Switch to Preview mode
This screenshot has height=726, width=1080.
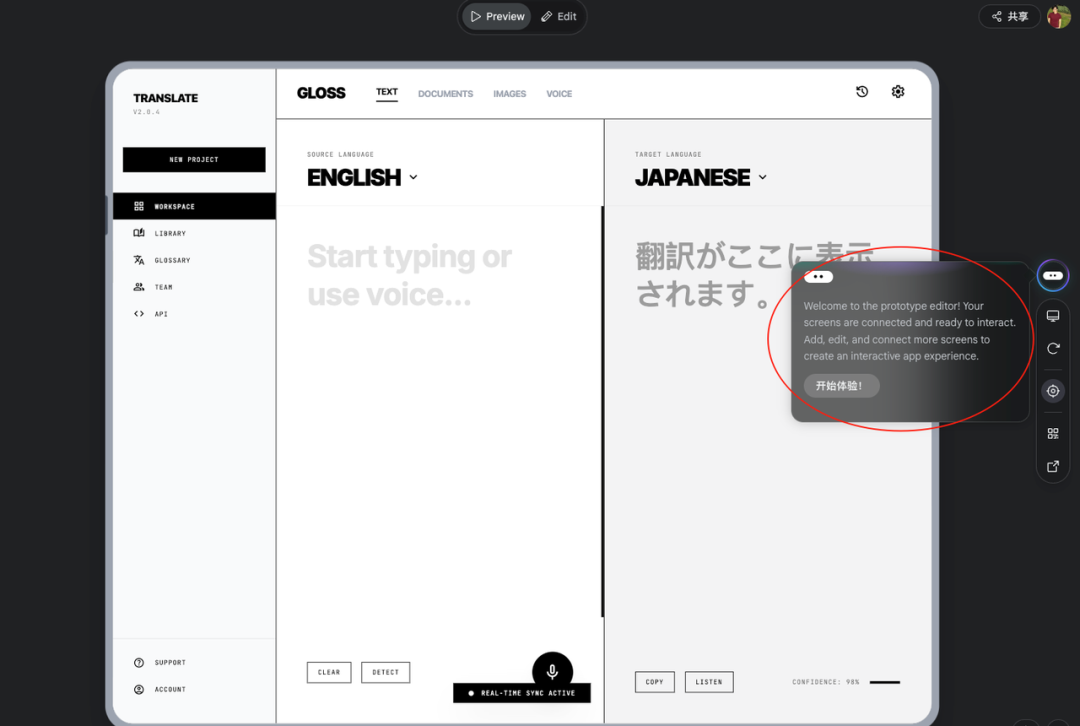coord(497,17)
